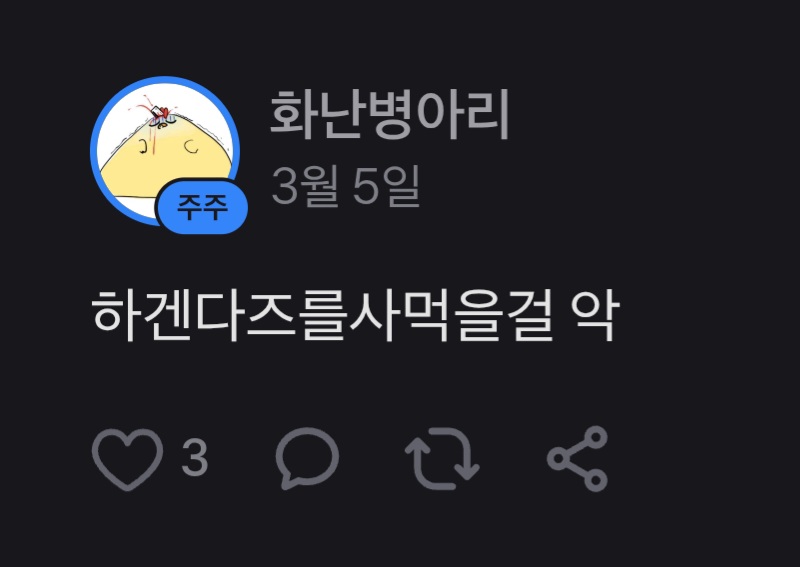Click the 5일 part of the date
The image size is (800, 567).
(386, 186)
